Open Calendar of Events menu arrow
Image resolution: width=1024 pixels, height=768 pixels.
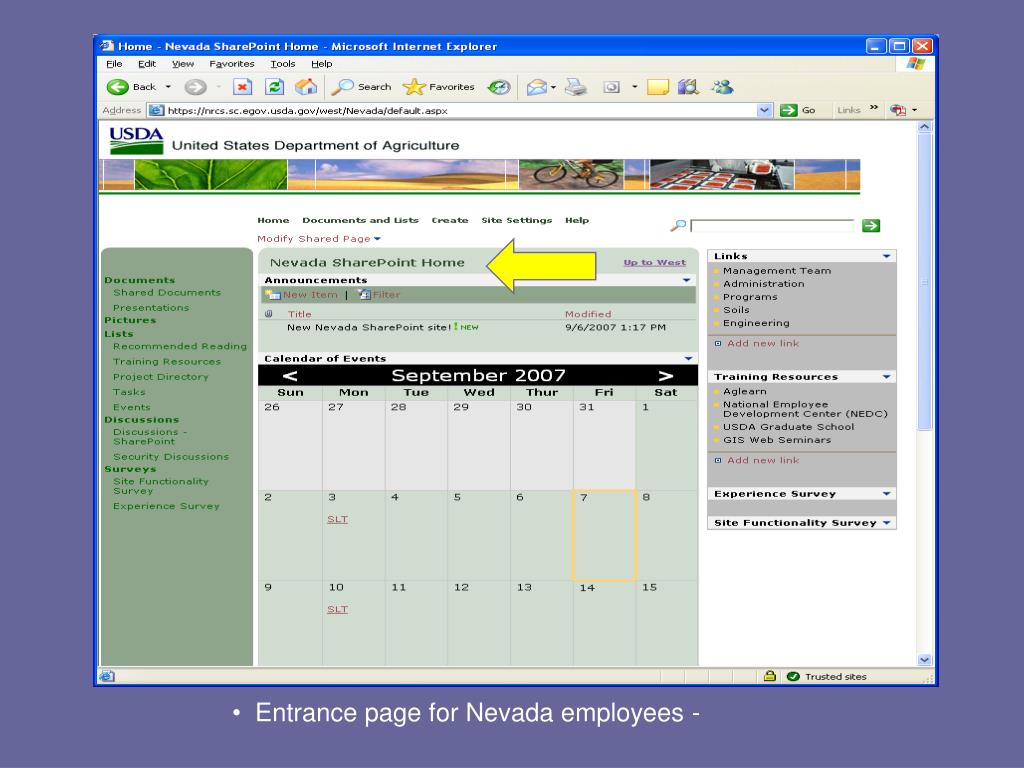point(688,359)
